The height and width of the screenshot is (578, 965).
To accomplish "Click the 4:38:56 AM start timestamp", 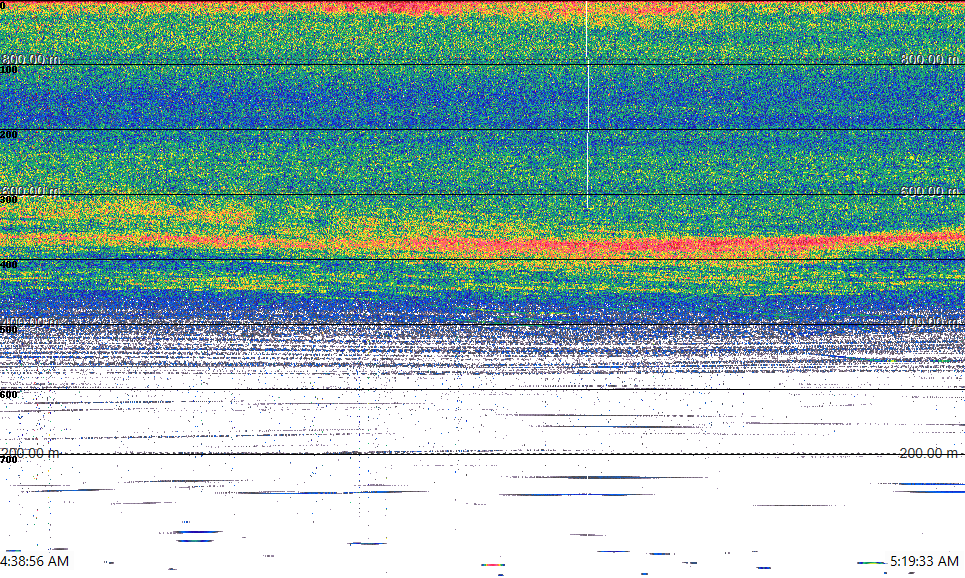I will (34, 561).
